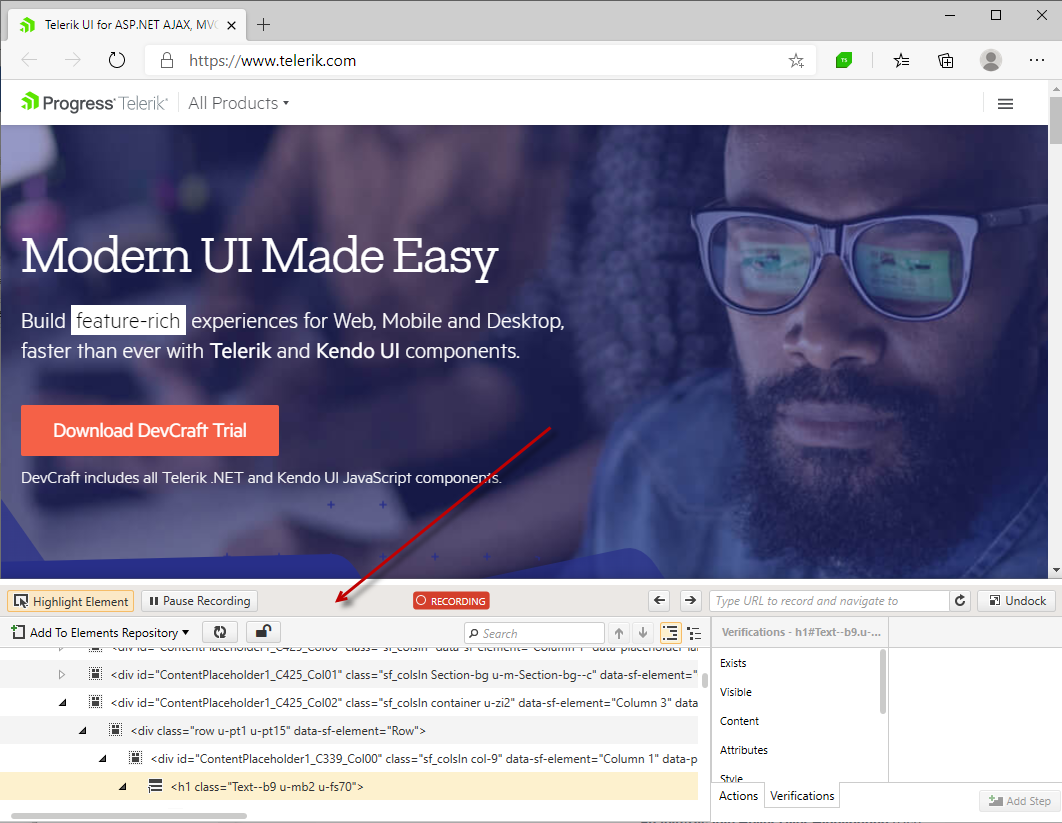Open the browser profile avatar
Viewport: 1062px width, 823px height.
click(990, 60)
